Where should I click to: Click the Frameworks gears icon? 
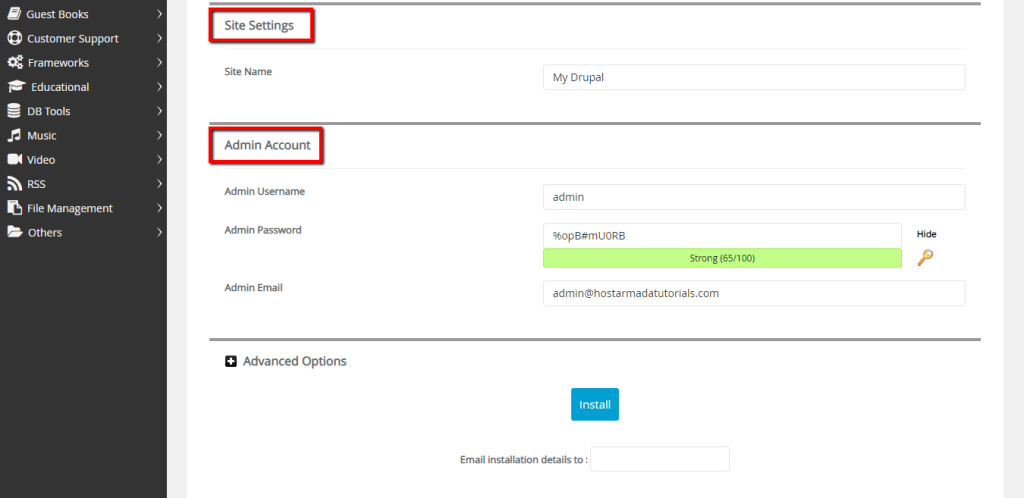[x=15, y=62]
